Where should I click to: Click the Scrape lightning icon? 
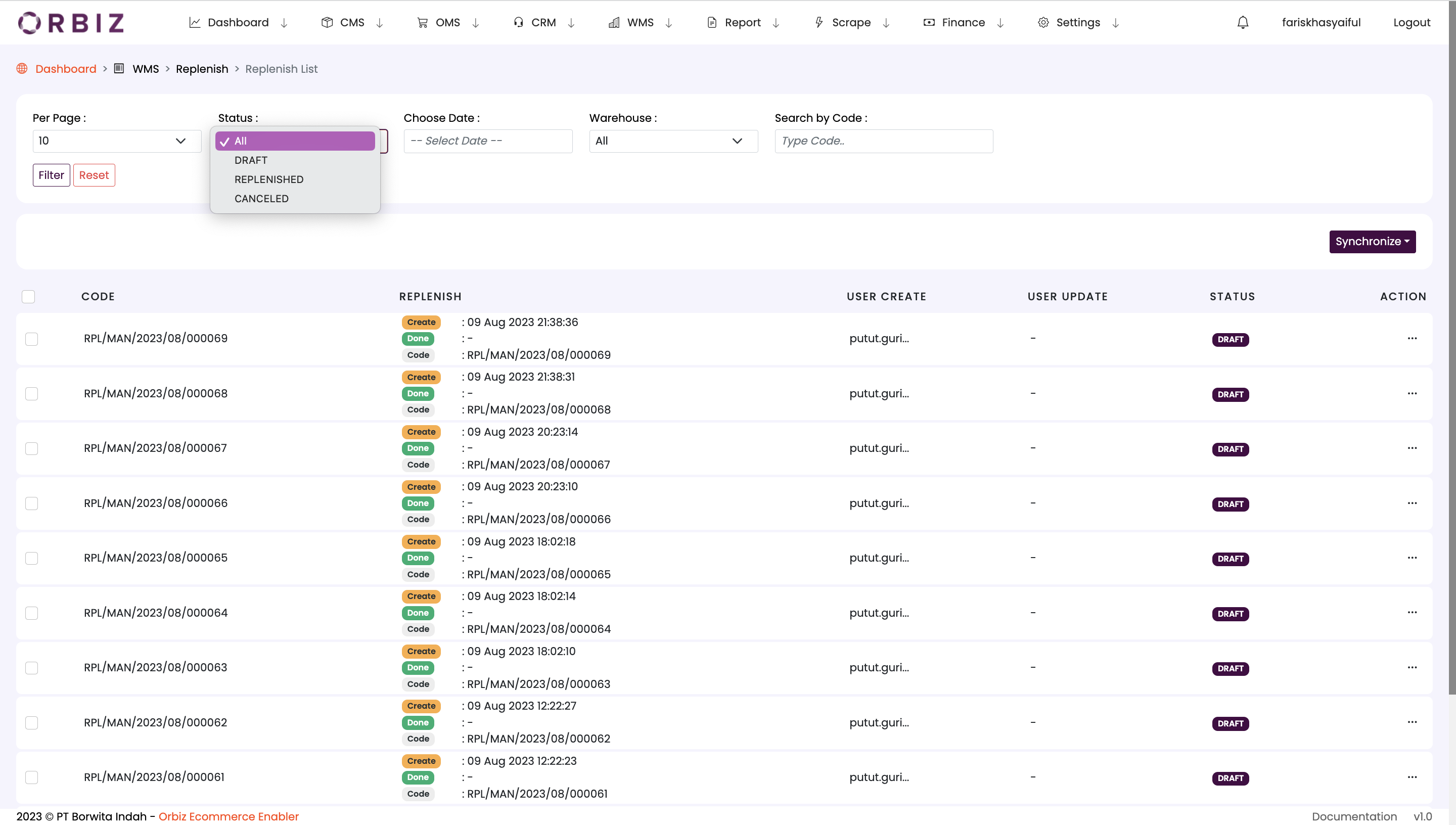pyautogui.click(x=819, y=23)
